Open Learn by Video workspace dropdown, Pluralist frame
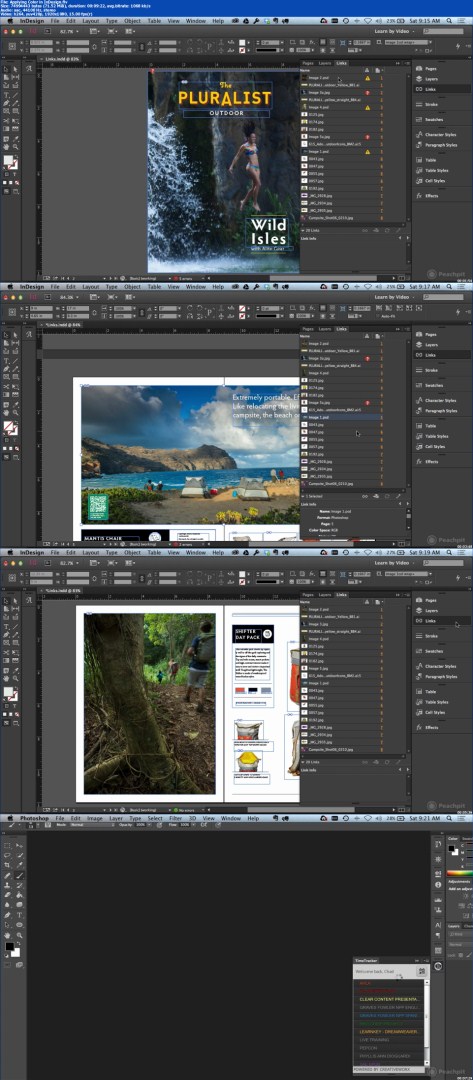This screenshot has width=473, height=1080. 396,30
